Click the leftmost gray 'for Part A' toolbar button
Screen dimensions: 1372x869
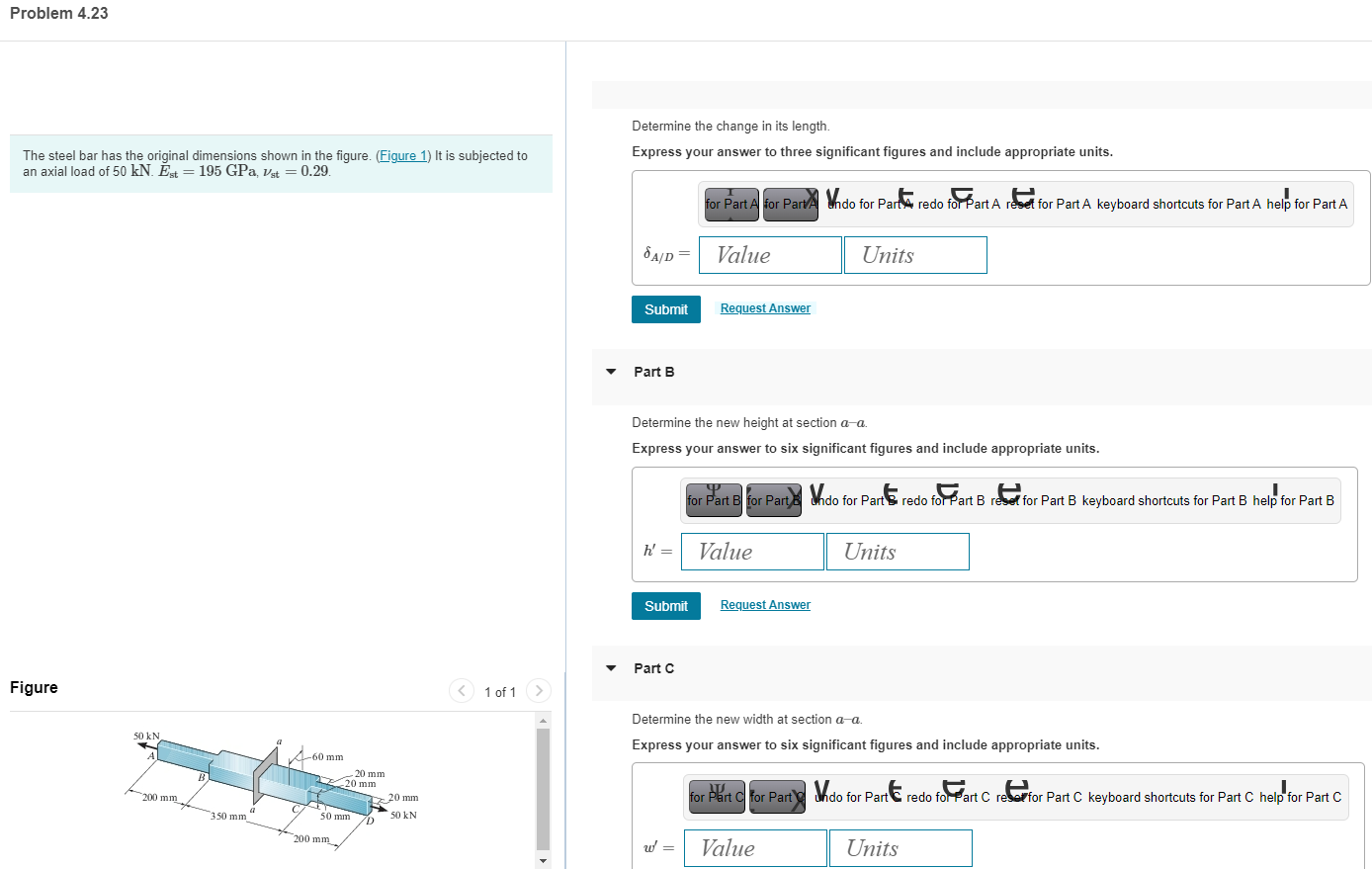click(731, 205)
